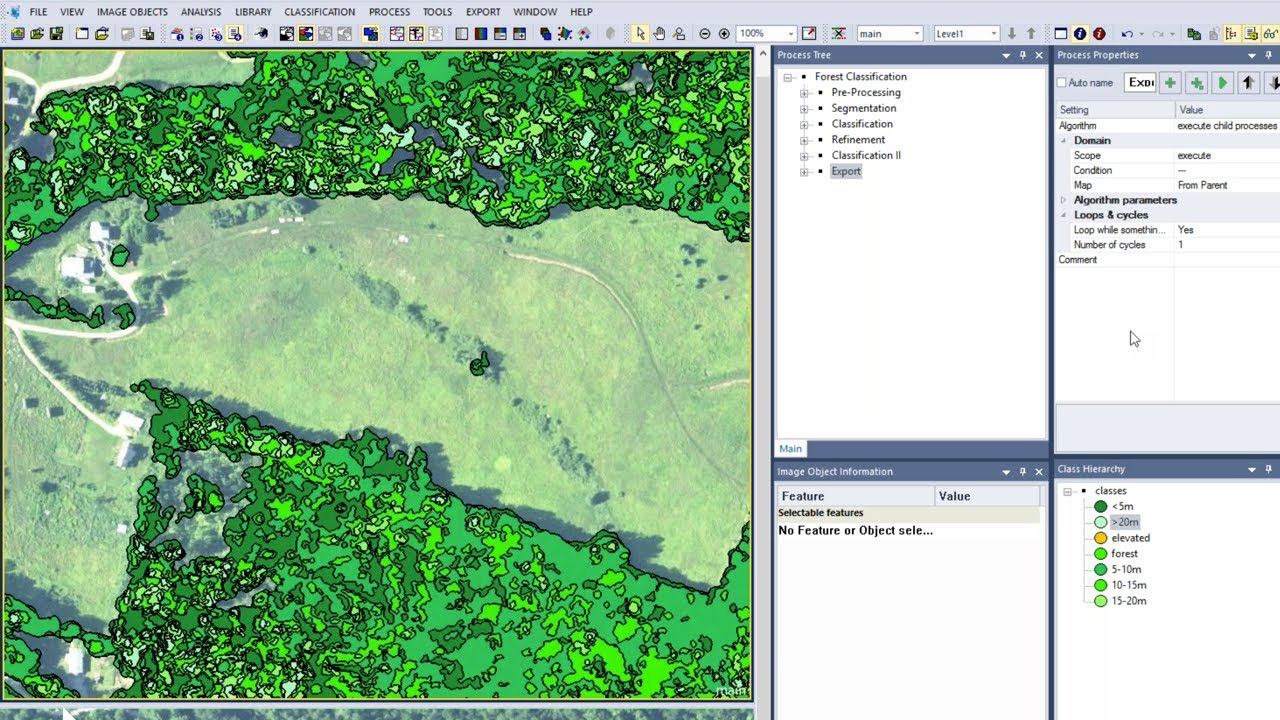The image size is (1280, 720).
Task: Select the pan hand tool
Action: pyautogui.click(x=660, y=34)
